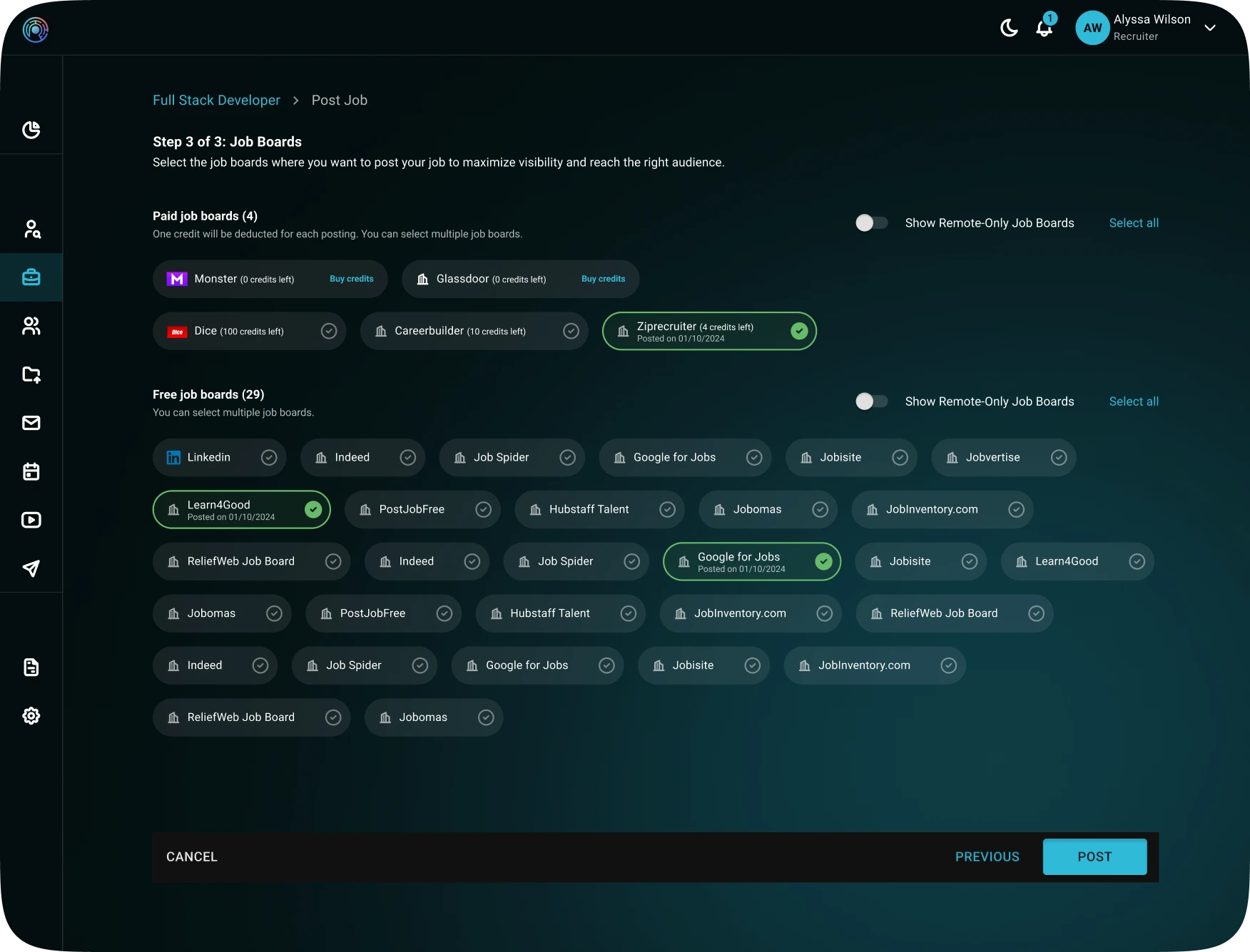Open the folder upload icon in the sidebar
This screenshot has width=1250, height=952.
pos(31,374)
